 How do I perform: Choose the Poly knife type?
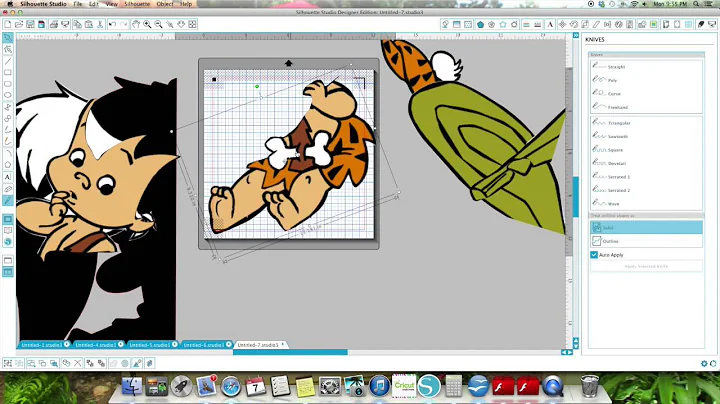pos(646,80)
